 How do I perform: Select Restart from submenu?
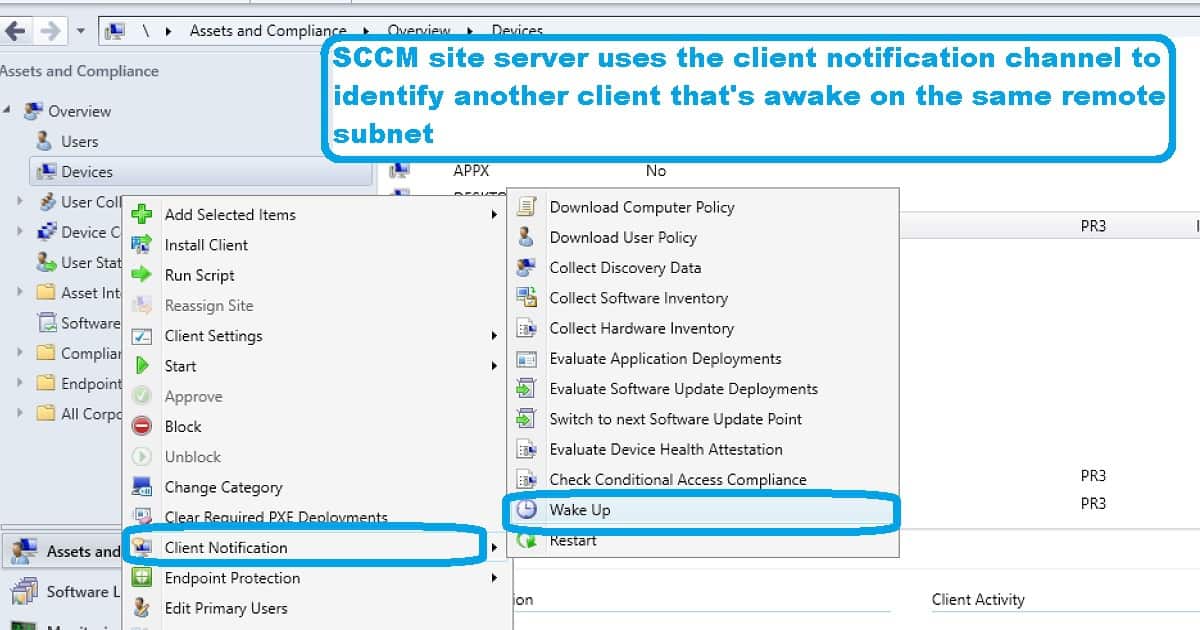click(x=573, y=540)
